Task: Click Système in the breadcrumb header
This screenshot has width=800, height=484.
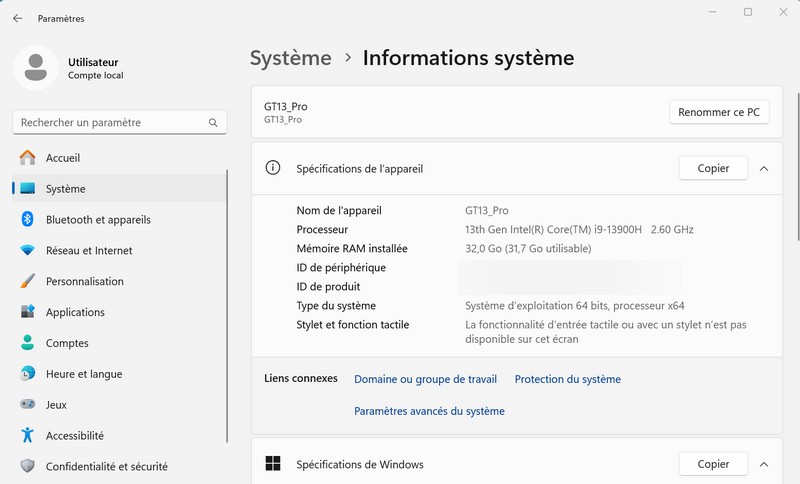Action: point(290,58)
